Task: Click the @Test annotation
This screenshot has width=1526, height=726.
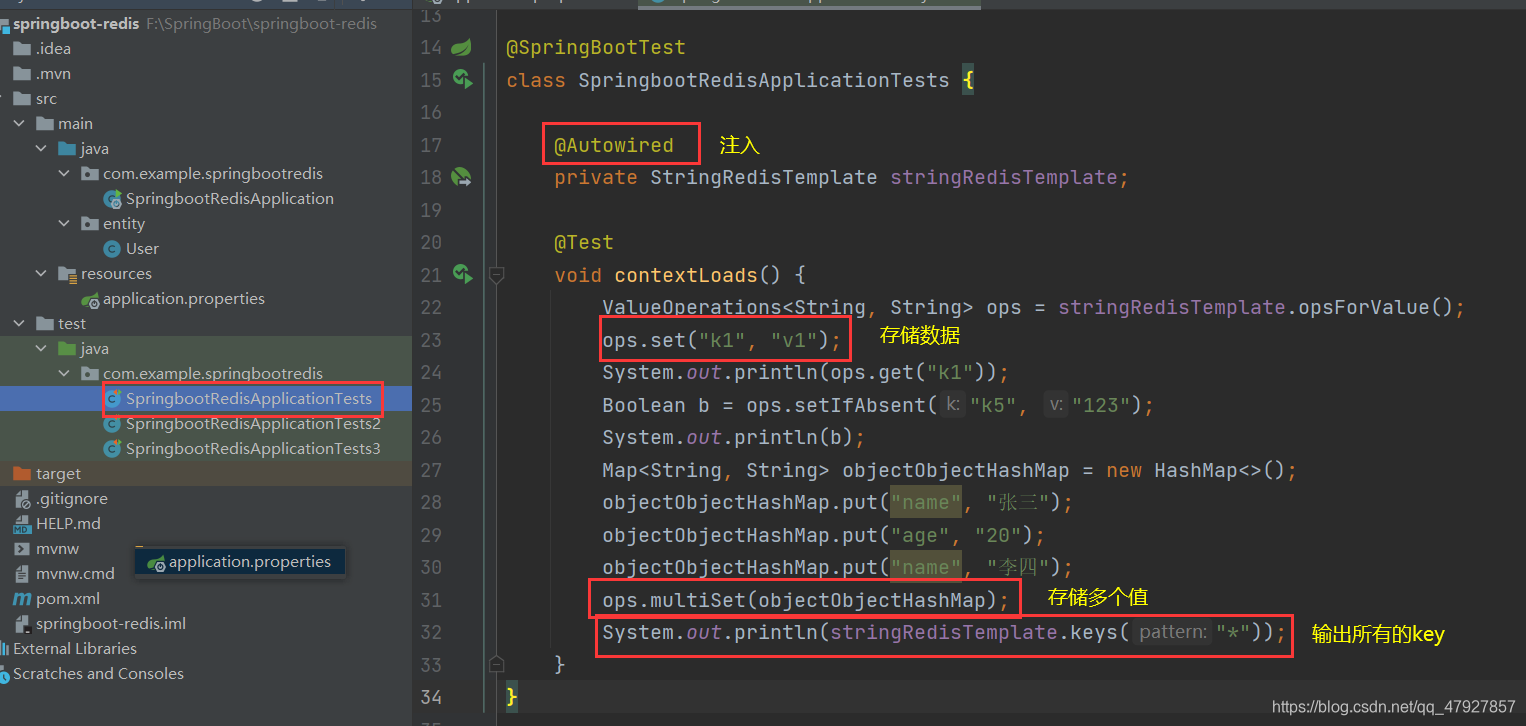Action: (584, 242)
